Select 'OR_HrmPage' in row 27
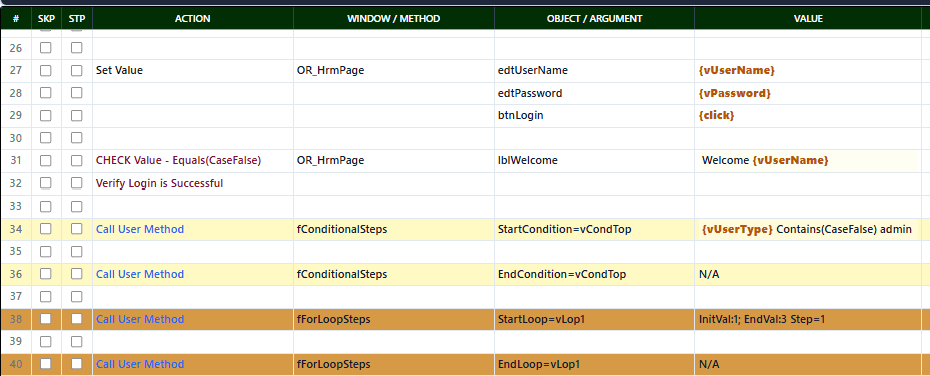 pyautogui.click(x=394, y=71)
